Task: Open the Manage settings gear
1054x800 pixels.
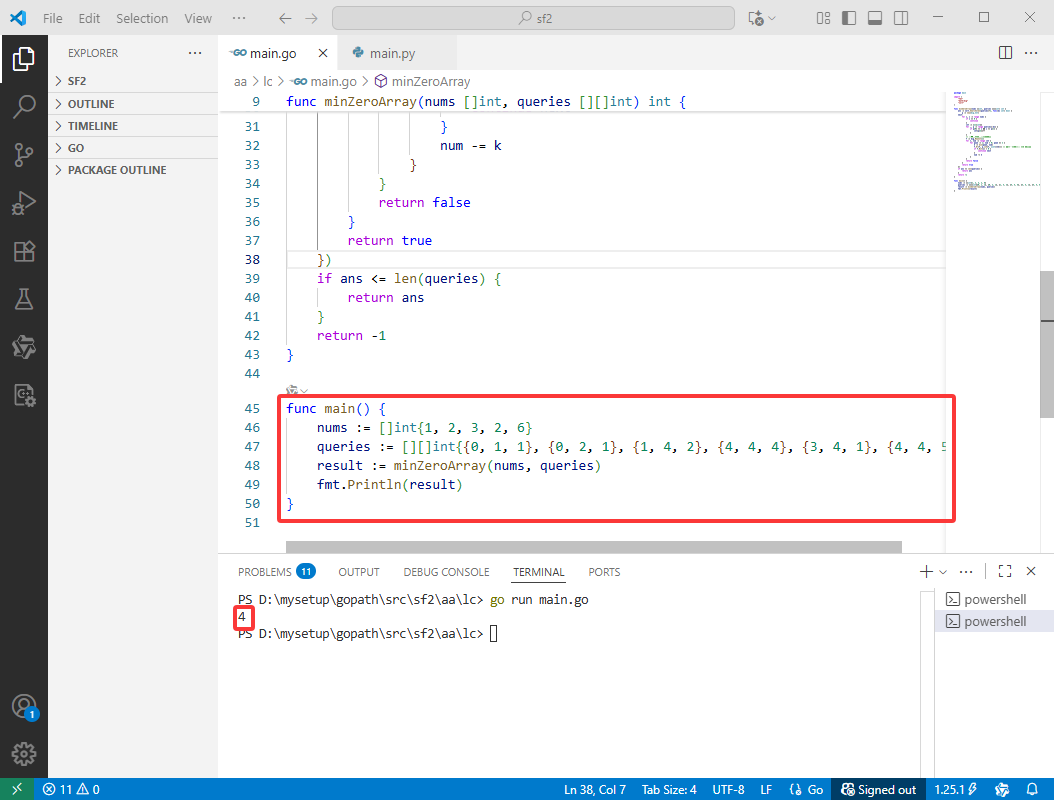Action: coord(24,754)
